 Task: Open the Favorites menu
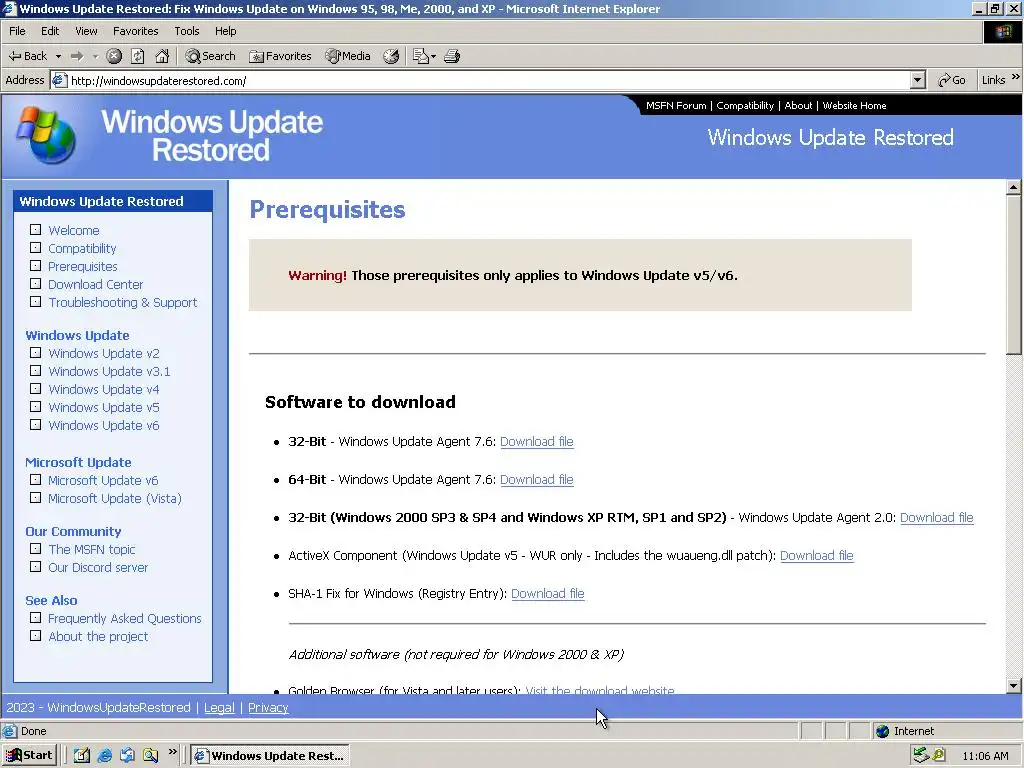[x=135, y=31]
